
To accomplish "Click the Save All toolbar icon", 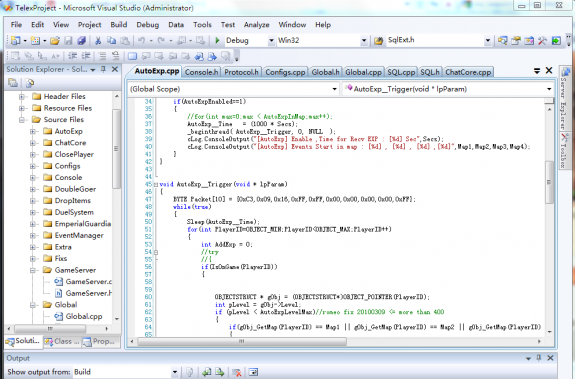I will (81, 41).
